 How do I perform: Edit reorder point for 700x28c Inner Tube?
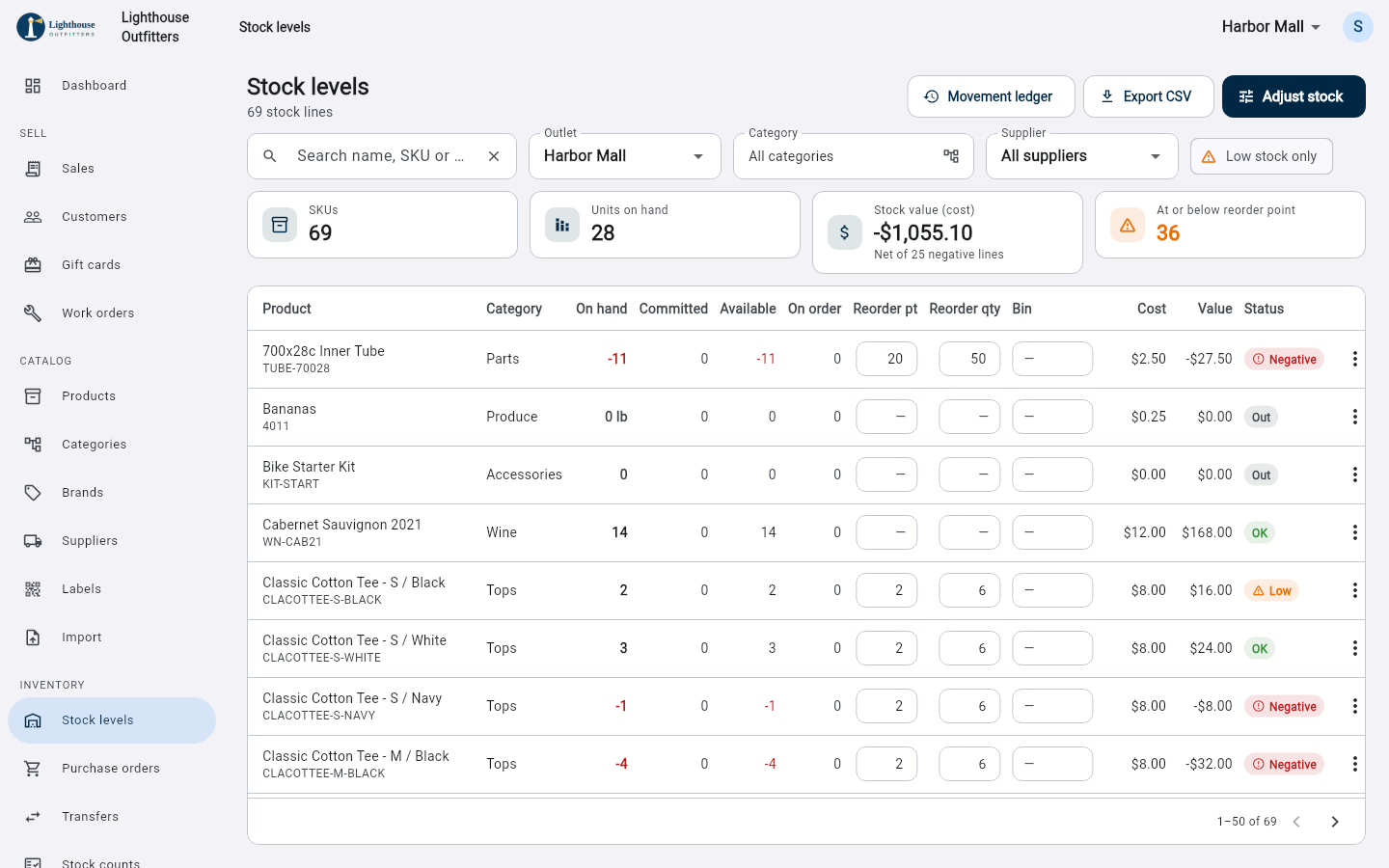[886, 359]
